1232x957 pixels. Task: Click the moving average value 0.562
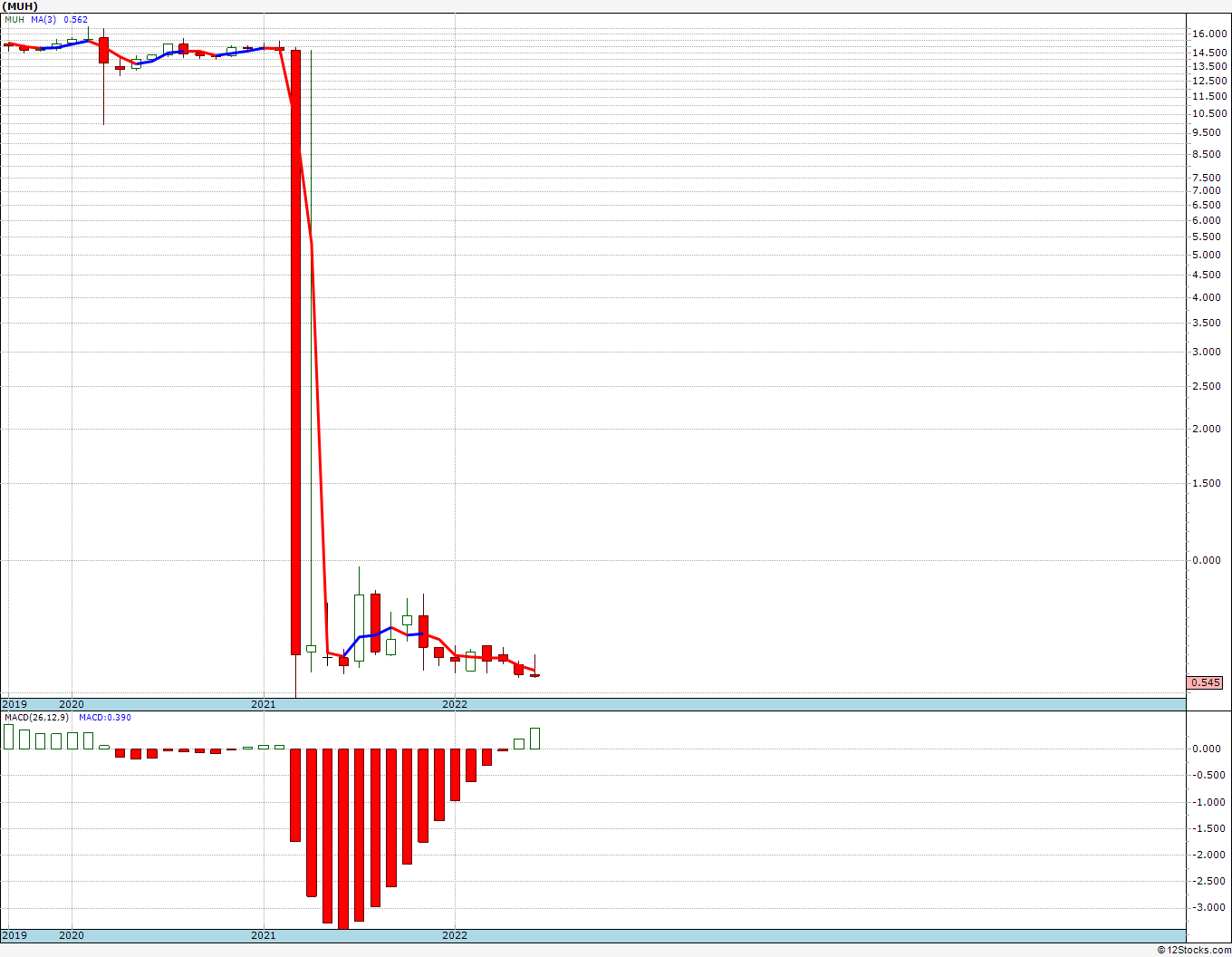coord(75,19)
